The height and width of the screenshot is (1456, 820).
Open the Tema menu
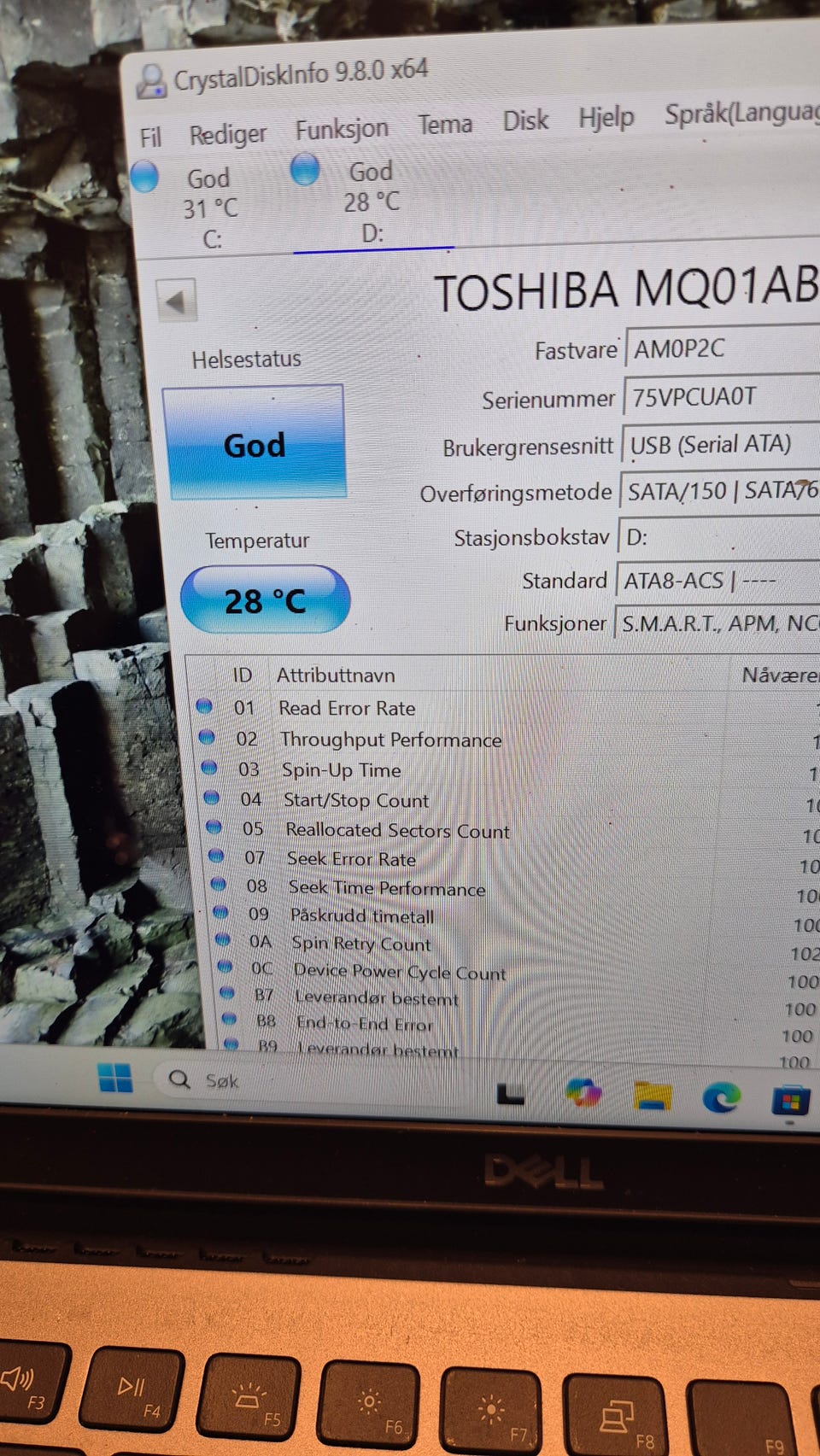pyautogui.click(x=444, y=125)
